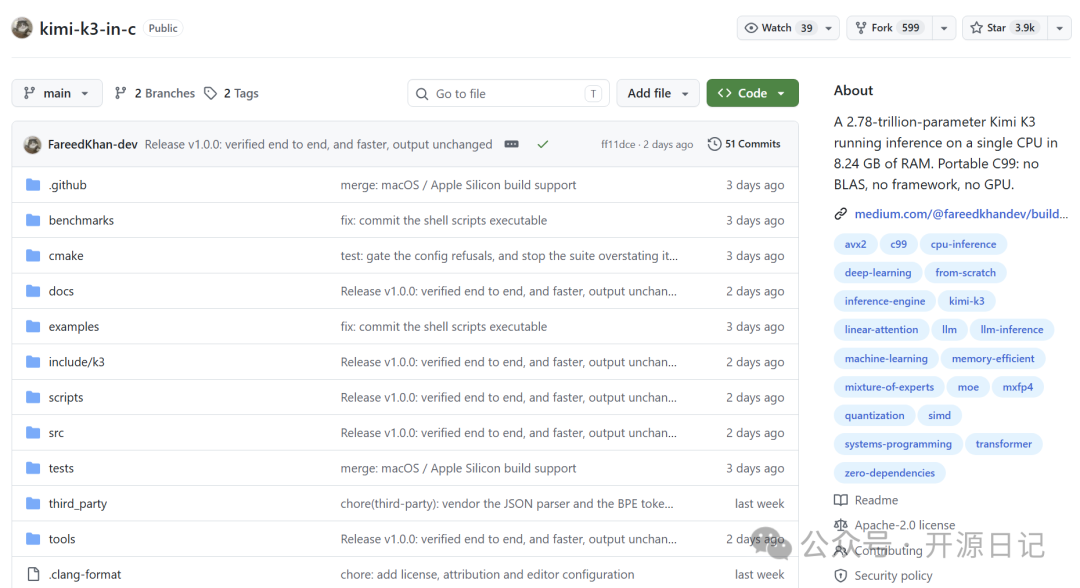Click the tests folder icon
Image resolution: width=1080 pixels, height=588 pixels.
click(x=33, y=468)
